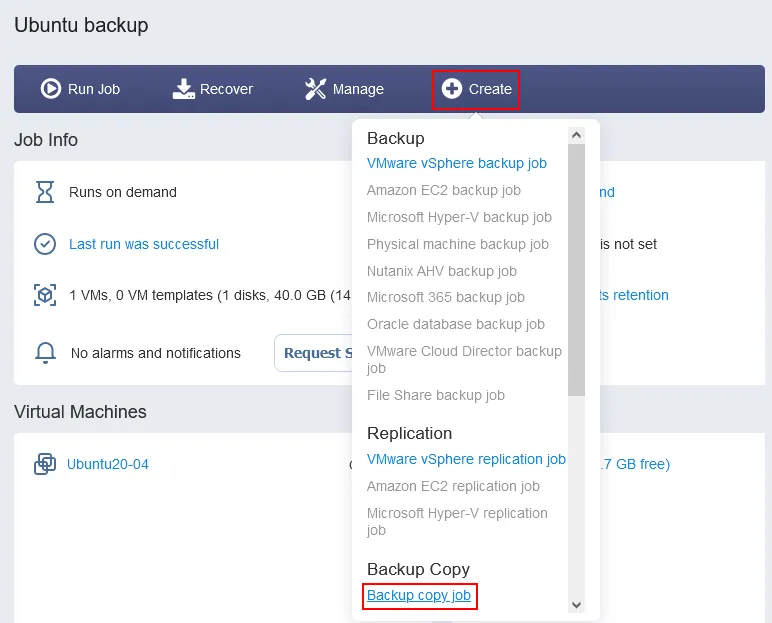This screenshot has width=772, height=623.
Task: Click the Manage wrench tools icon
Action: [316, 89]
